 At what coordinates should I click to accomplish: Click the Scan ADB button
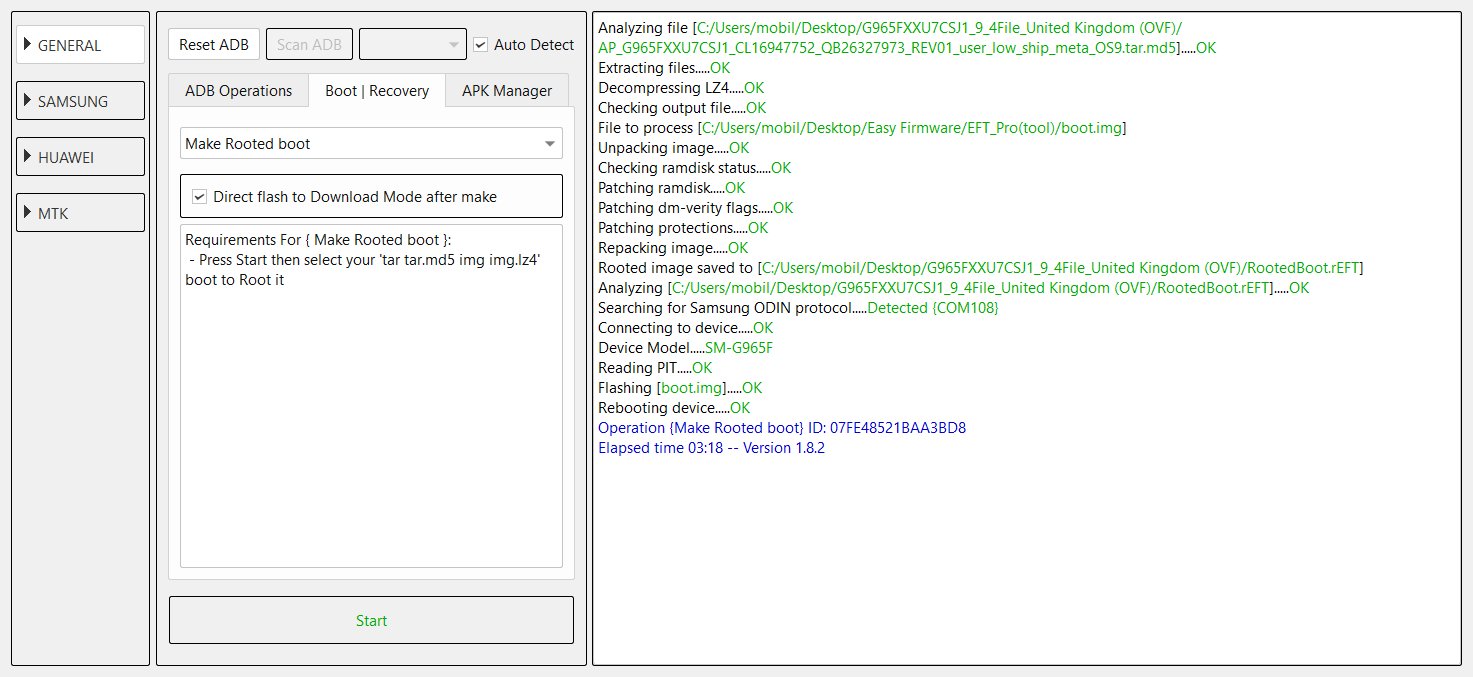(x=309, y=44)
